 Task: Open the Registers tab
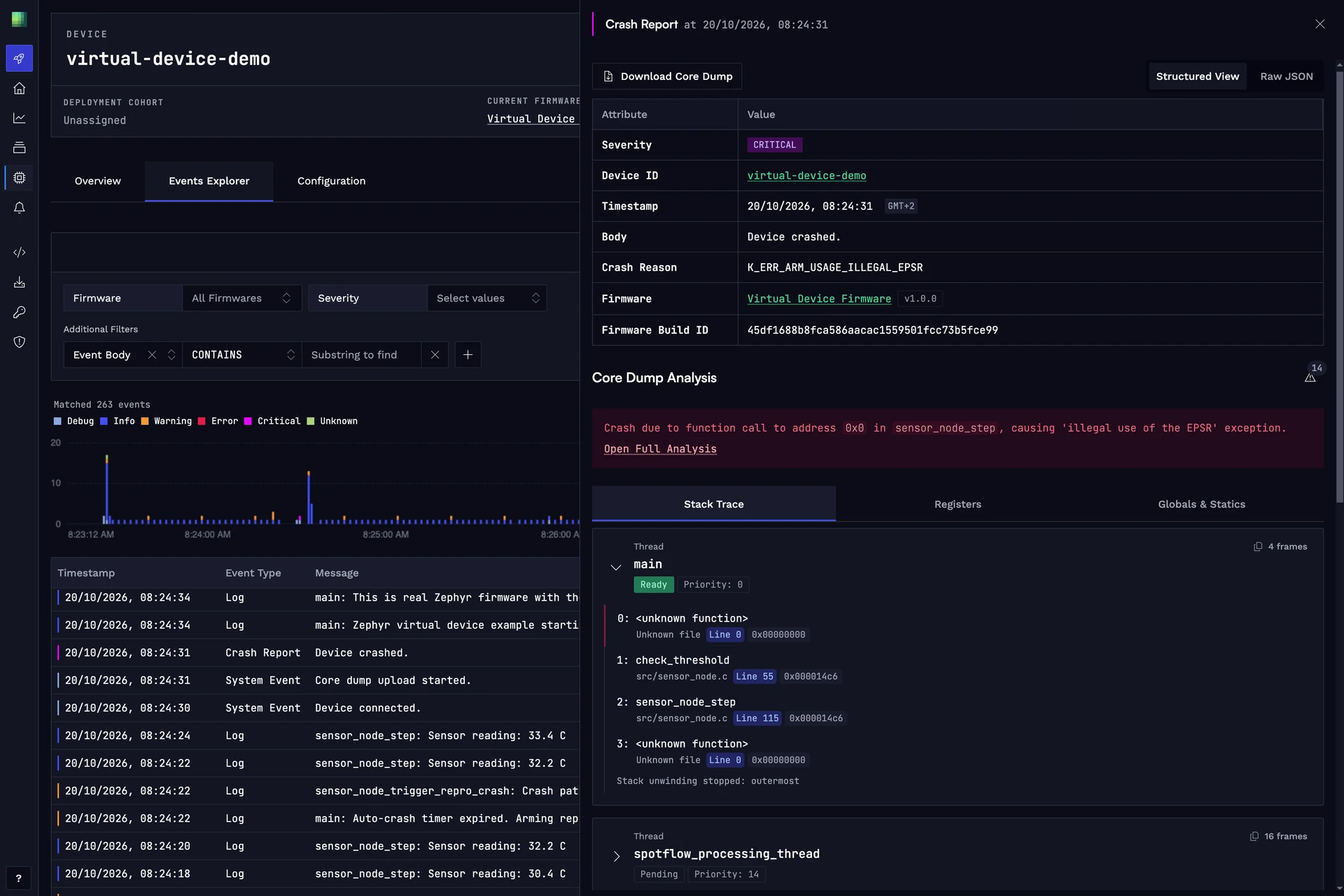click(x=957, y=504)
